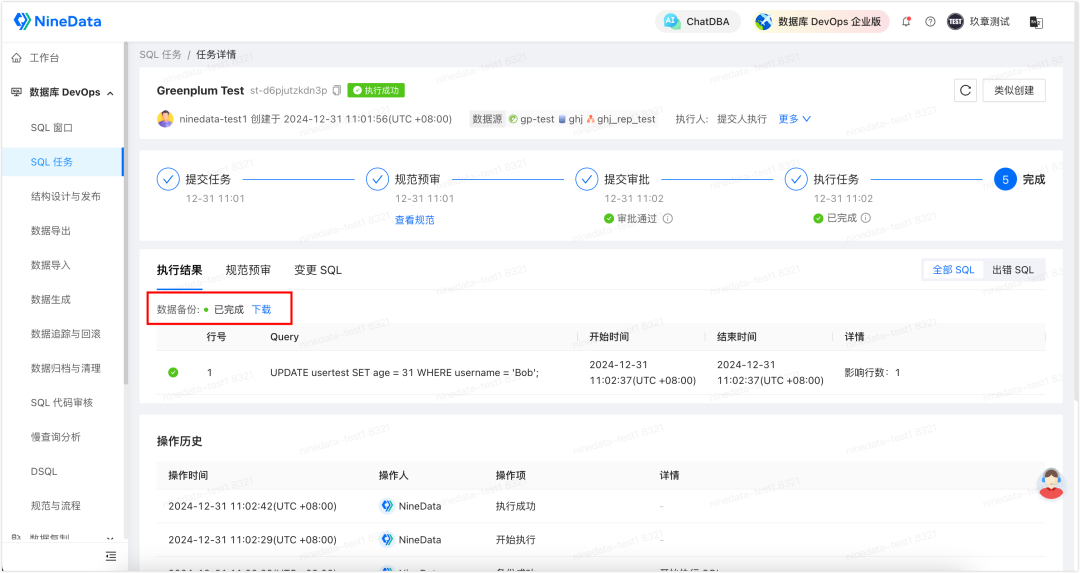Switch to the 出错 SQL filter
This screenshot has height=573, width=1080.
tap(1012, 270)
